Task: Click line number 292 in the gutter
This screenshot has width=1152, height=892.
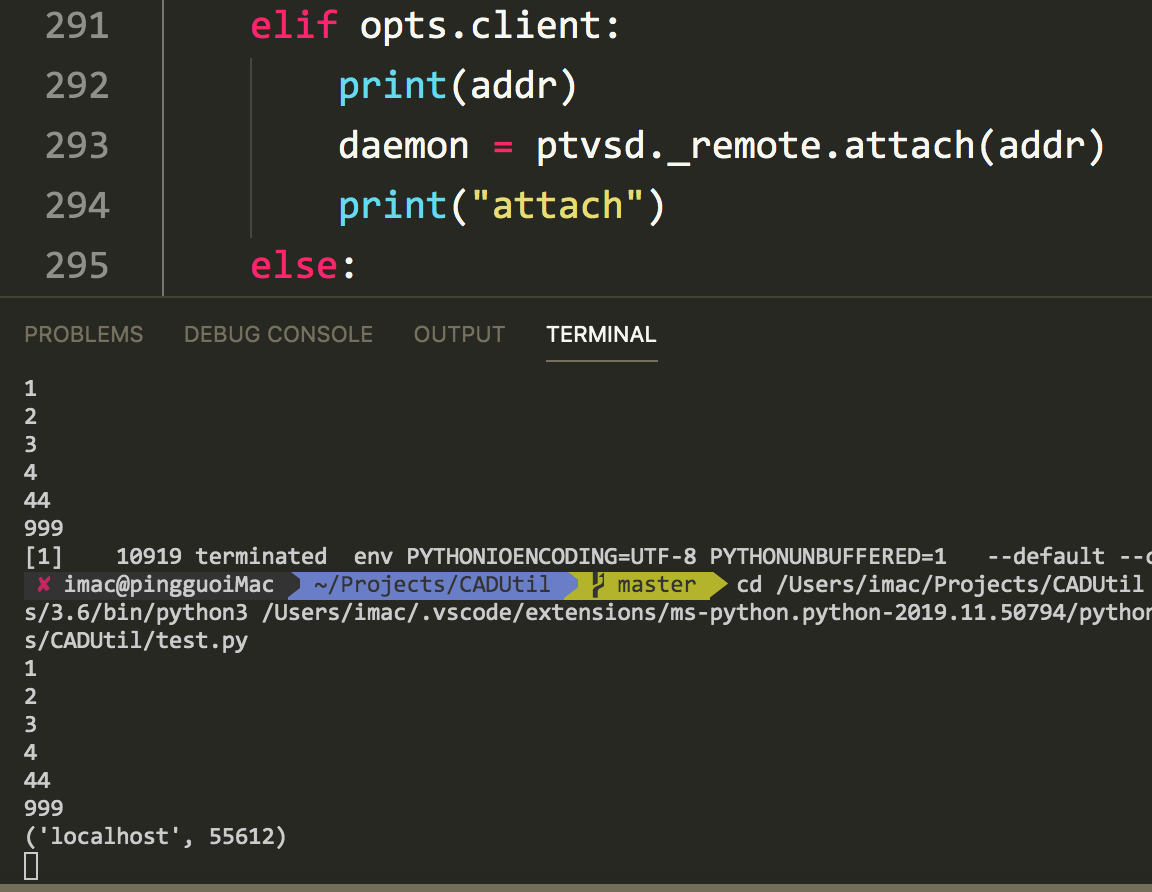Action: coord(77,85)
